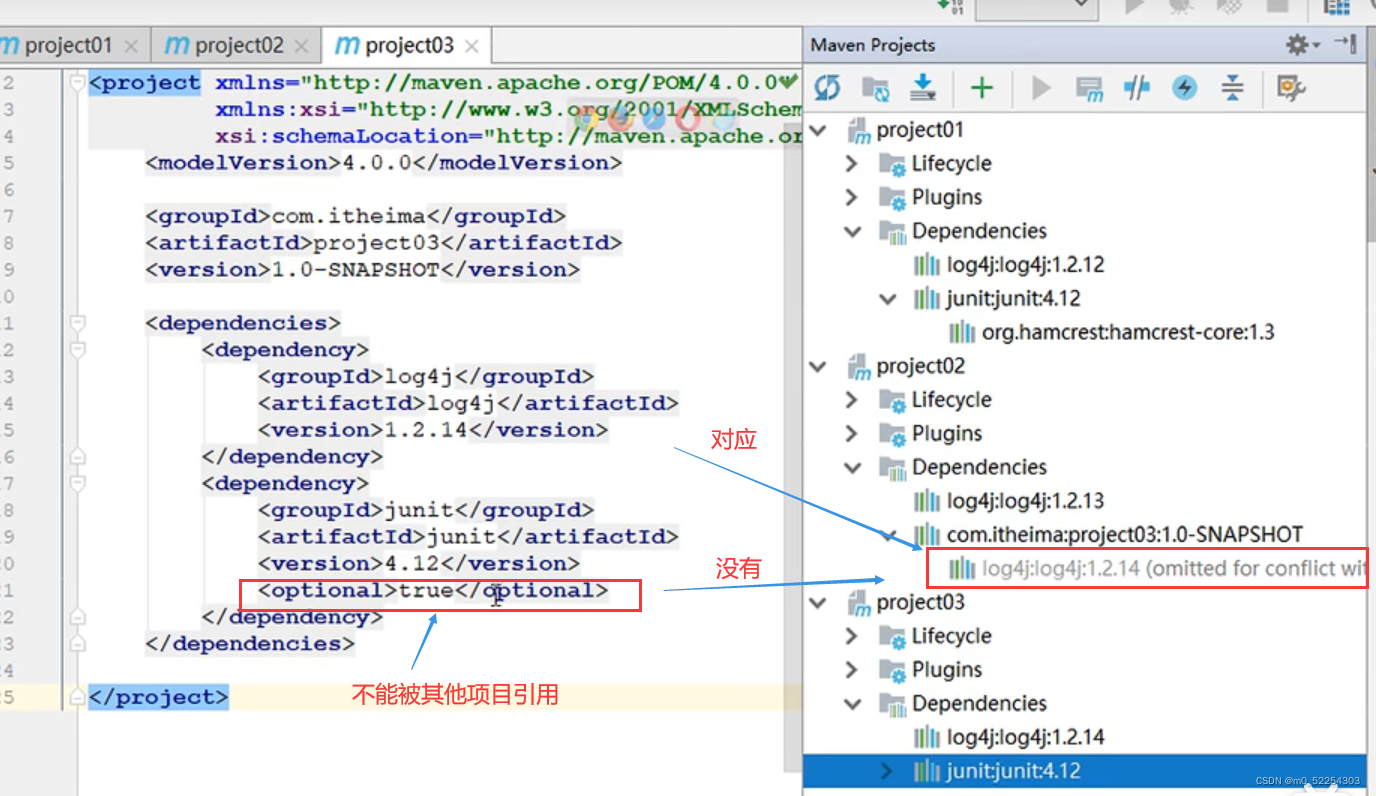
Task: Fold second dependency block in gutter
Action: pos(77,484)
